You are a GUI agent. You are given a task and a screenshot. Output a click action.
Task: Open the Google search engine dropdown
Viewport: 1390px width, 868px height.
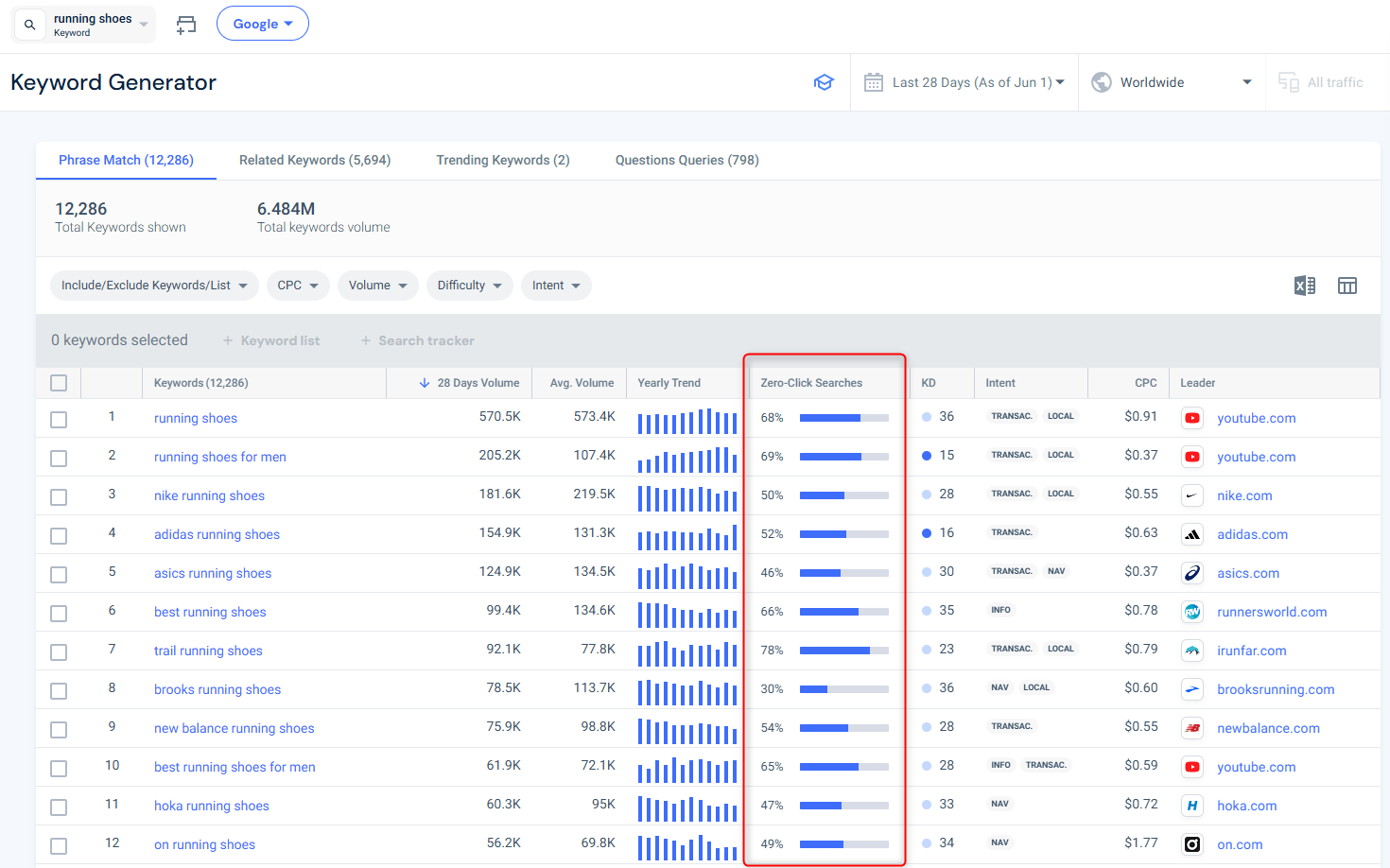click(263, 24)
